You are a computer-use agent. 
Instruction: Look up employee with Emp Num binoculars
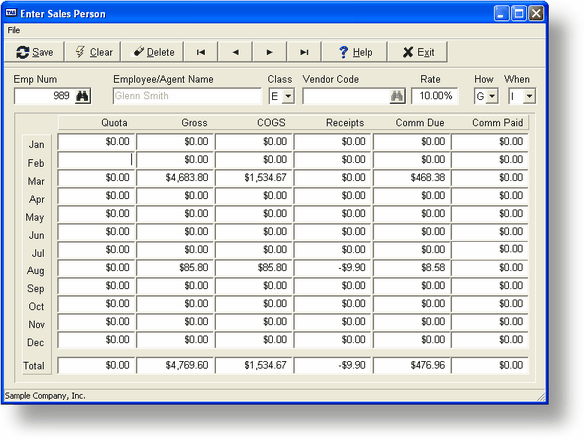click(x=82, y=96)
